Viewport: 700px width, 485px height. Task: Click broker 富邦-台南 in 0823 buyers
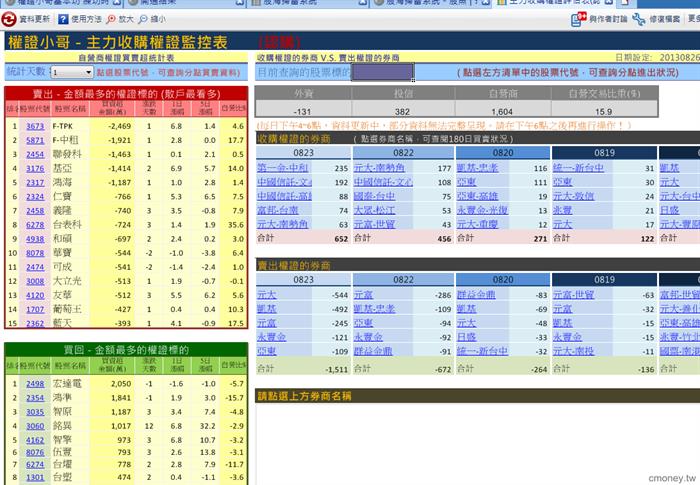(x=278, y=210)
